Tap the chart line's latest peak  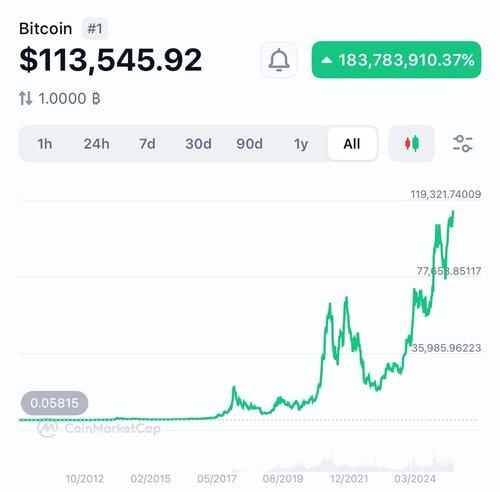point(453,211)
